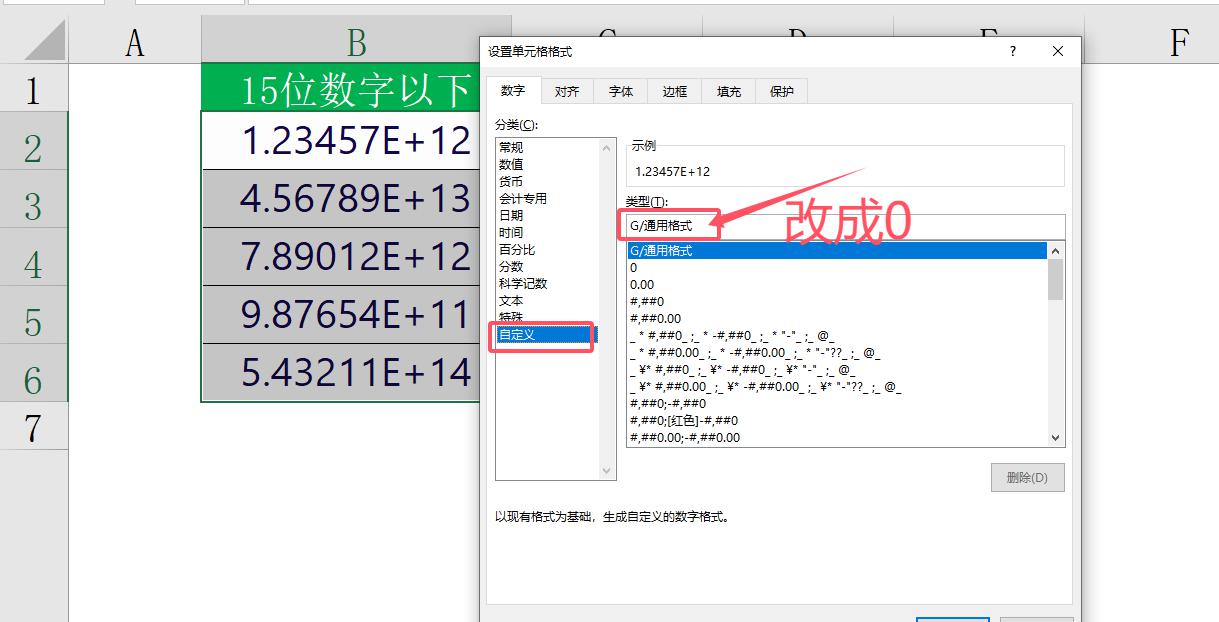Open the 填充 tab
Image resolution: width=1219 pixels, height=622 pixels.
click(729, 92)
